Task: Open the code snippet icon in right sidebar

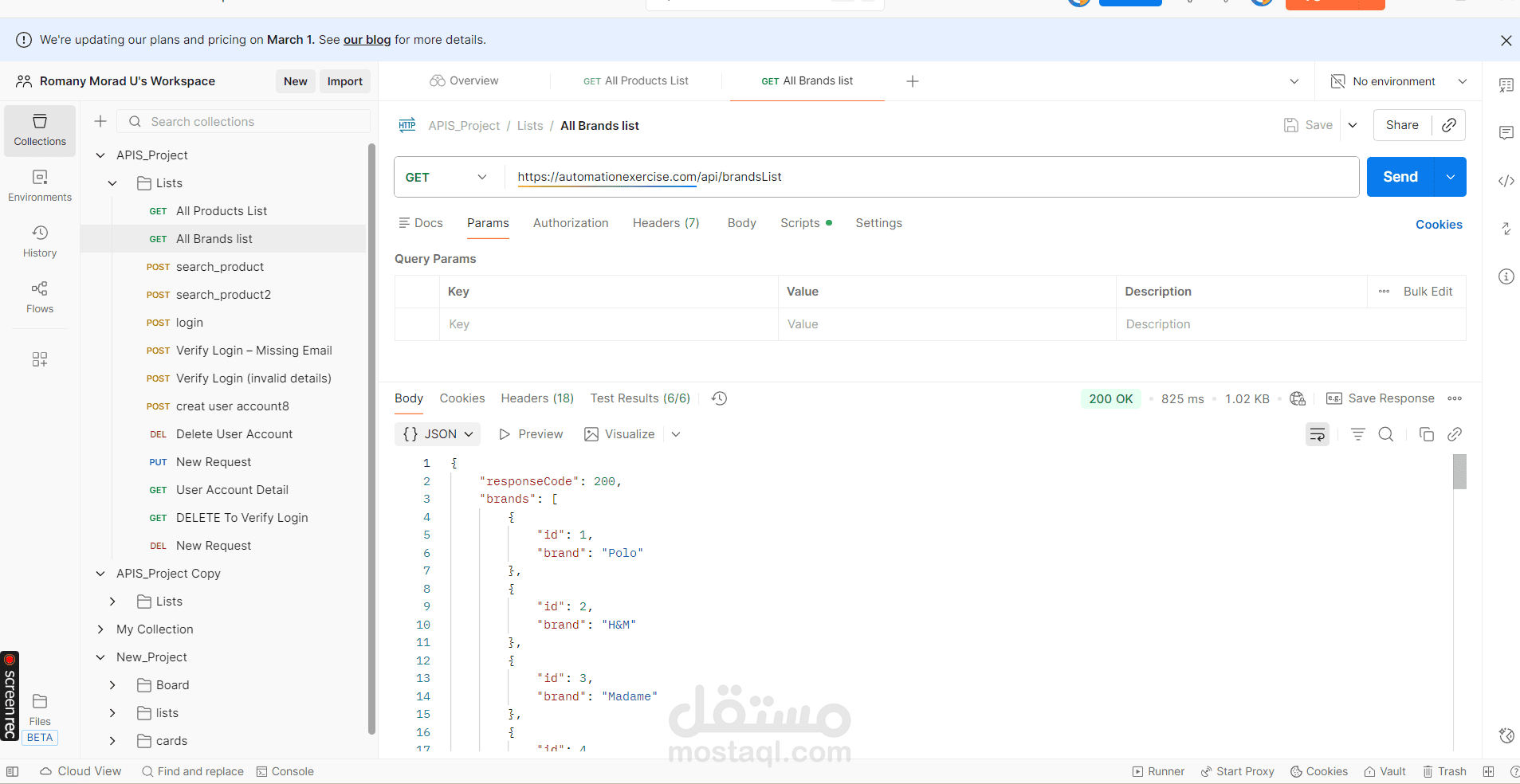Action: pos(1506,181)
